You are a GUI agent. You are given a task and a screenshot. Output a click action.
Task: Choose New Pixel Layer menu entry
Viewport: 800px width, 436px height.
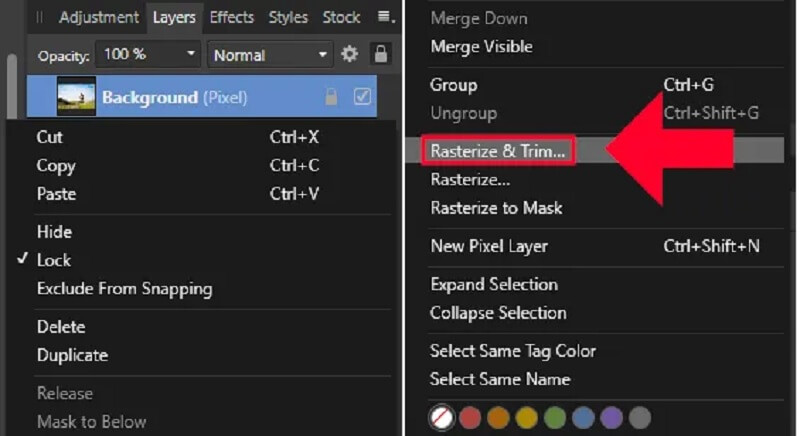pos(489,246)
